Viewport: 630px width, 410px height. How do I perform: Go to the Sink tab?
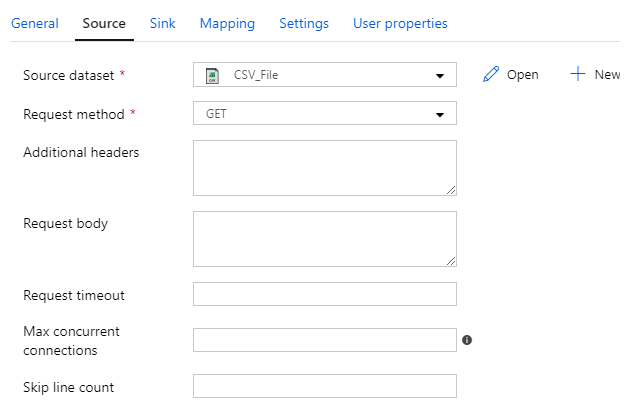pos(162,23)
